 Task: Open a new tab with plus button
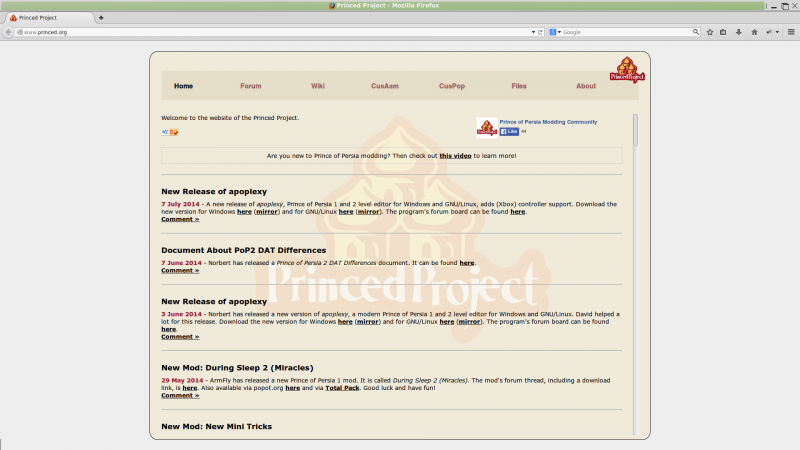tap(101, 18)
